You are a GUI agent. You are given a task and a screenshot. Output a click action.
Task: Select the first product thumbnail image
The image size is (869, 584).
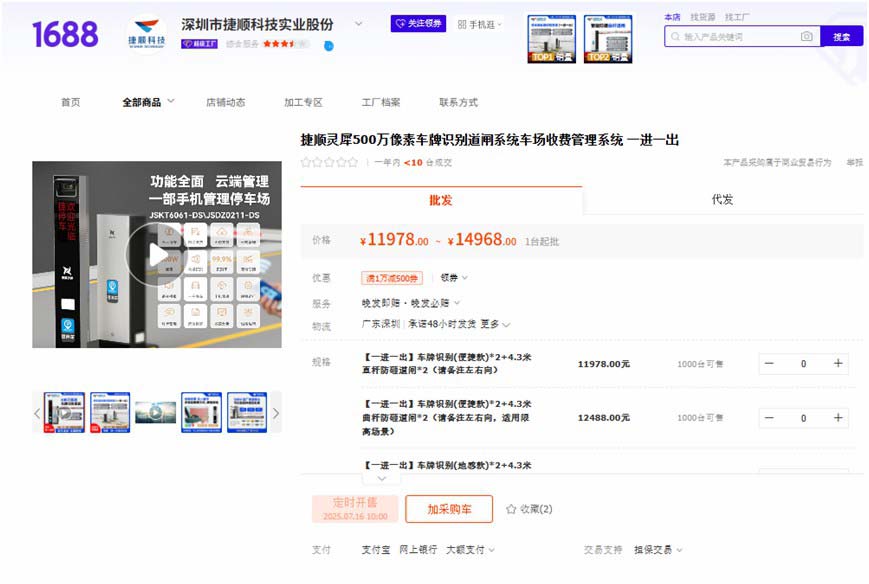click(x=64, y=412)
